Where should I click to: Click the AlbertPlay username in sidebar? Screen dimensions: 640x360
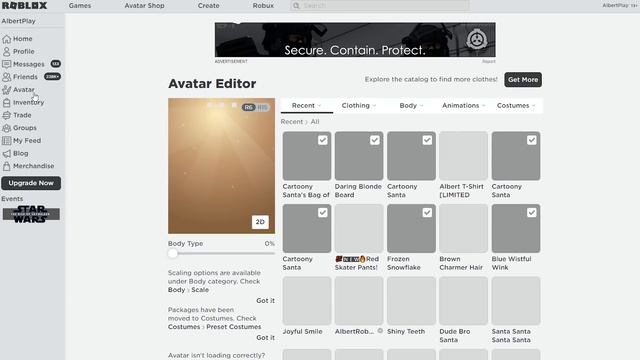18,21
